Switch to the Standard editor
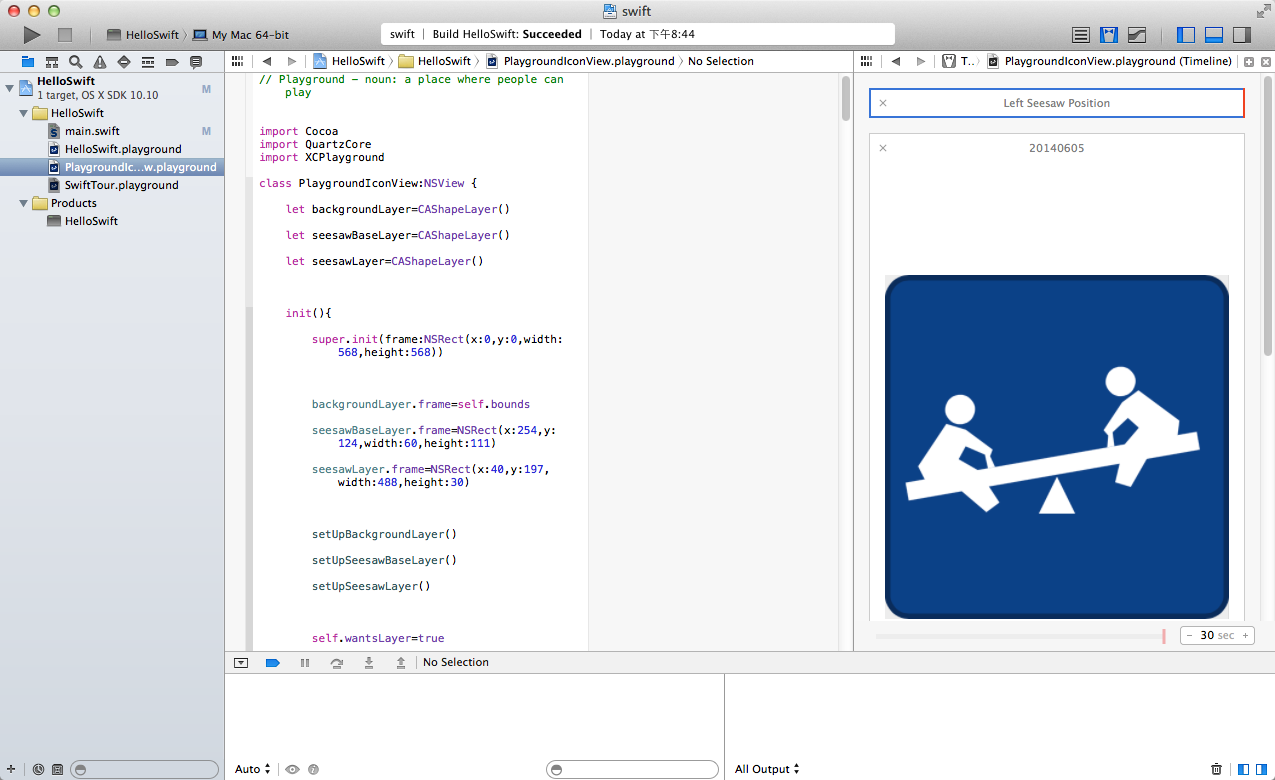1275x780 pixels. (1081, 35)
